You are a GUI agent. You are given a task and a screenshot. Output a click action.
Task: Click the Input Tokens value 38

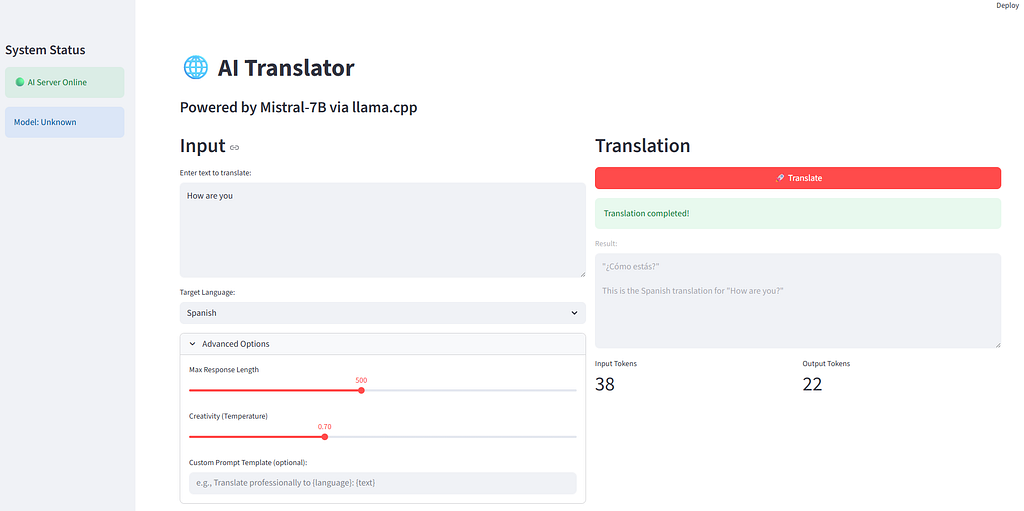605,384
